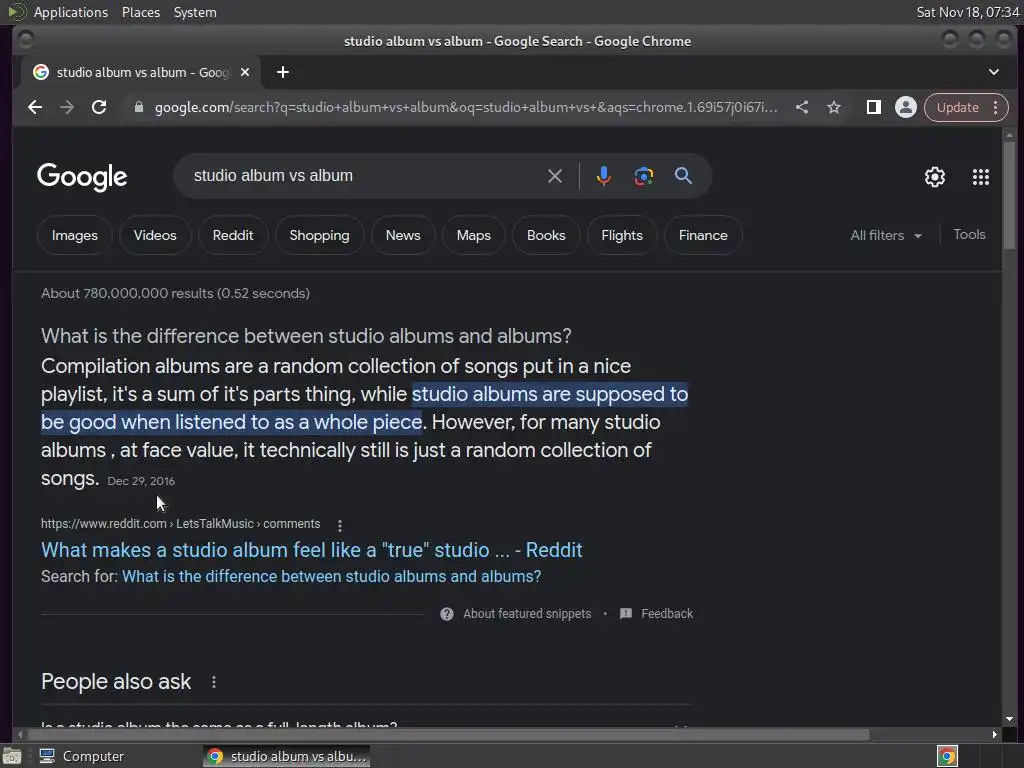Expand the All filters dropdown
1024x768 pixels.
click(x=886, y=235)
